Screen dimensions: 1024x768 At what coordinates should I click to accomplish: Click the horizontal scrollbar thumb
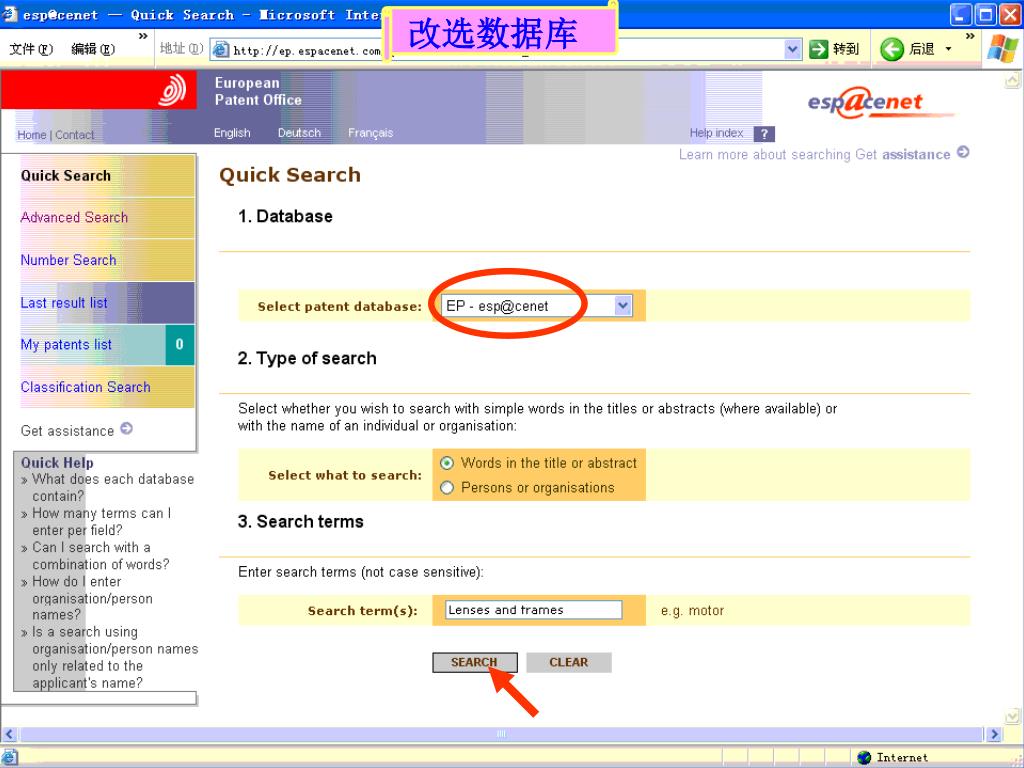[501, 734]
